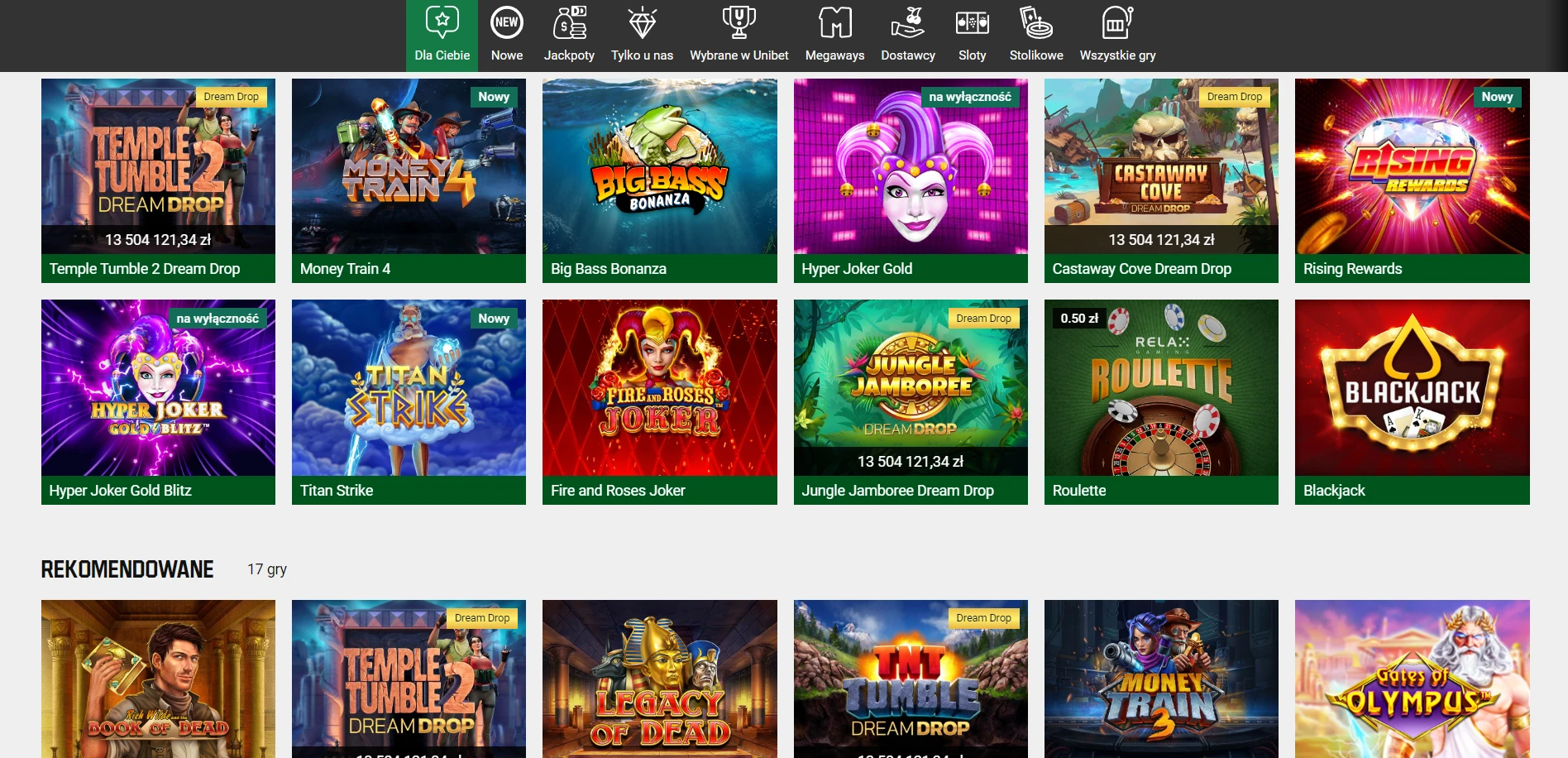Open the Dla Ciebie star icon

coord(442,22)
